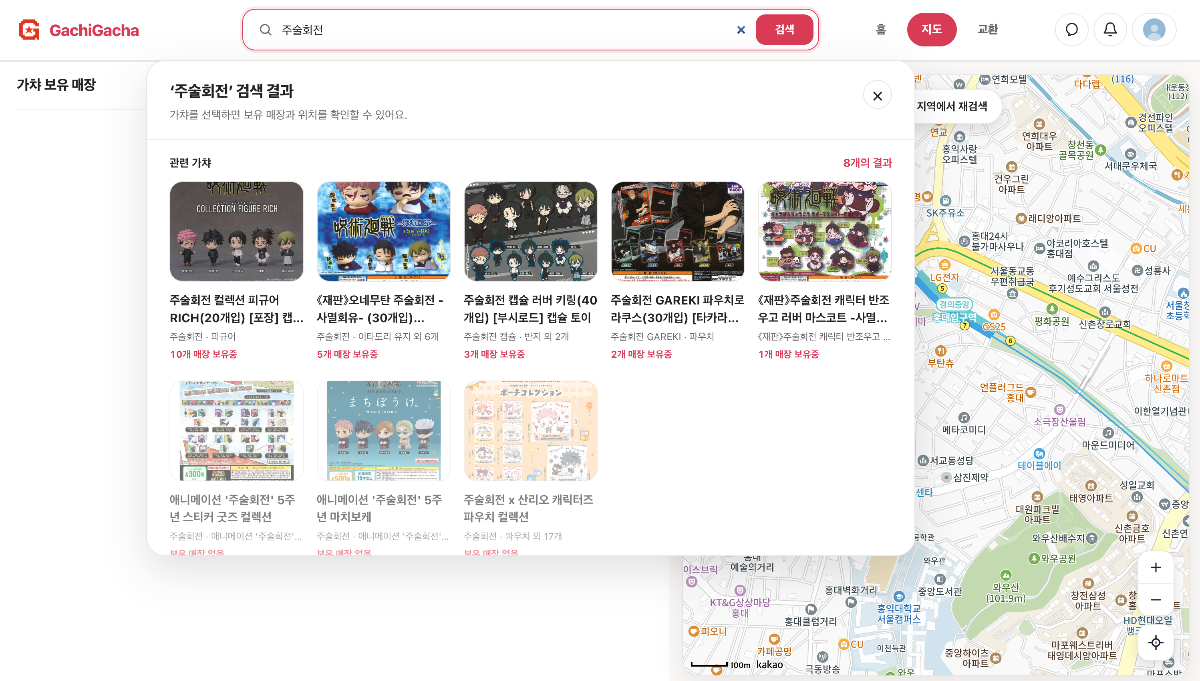Click the 서교동성당 map label
This screenshot has width=1200, height=681.
pos(946,460)
